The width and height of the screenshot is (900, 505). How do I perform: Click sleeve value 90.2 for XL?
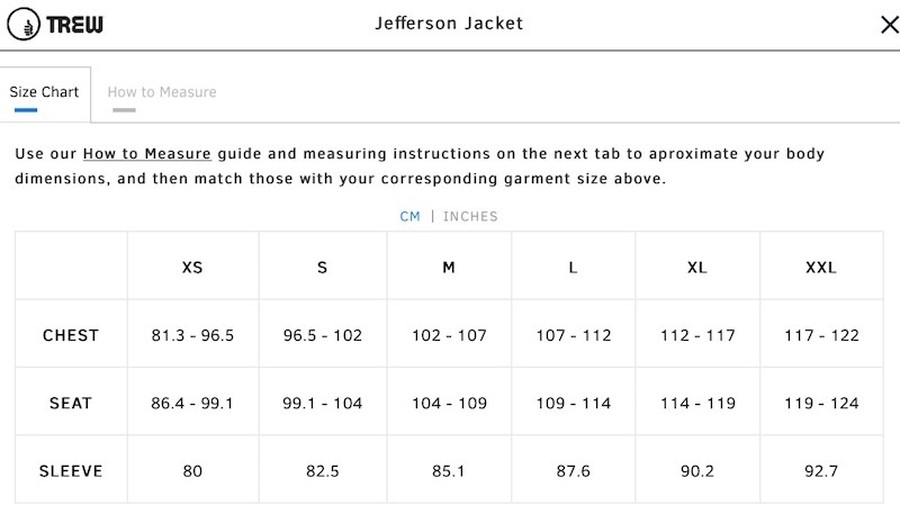tap(697, 471)
